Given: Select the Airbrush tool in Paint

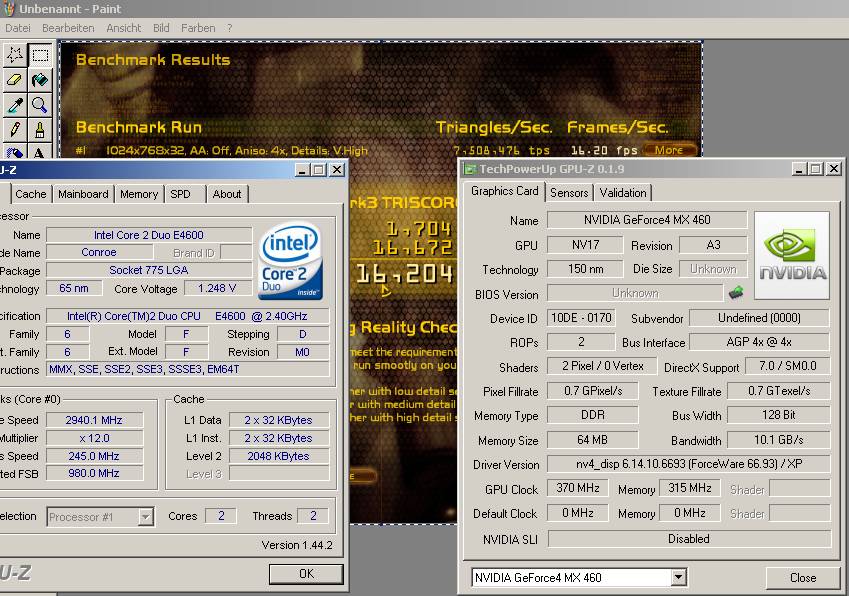Looking at the screenshot, I should 15,151.
